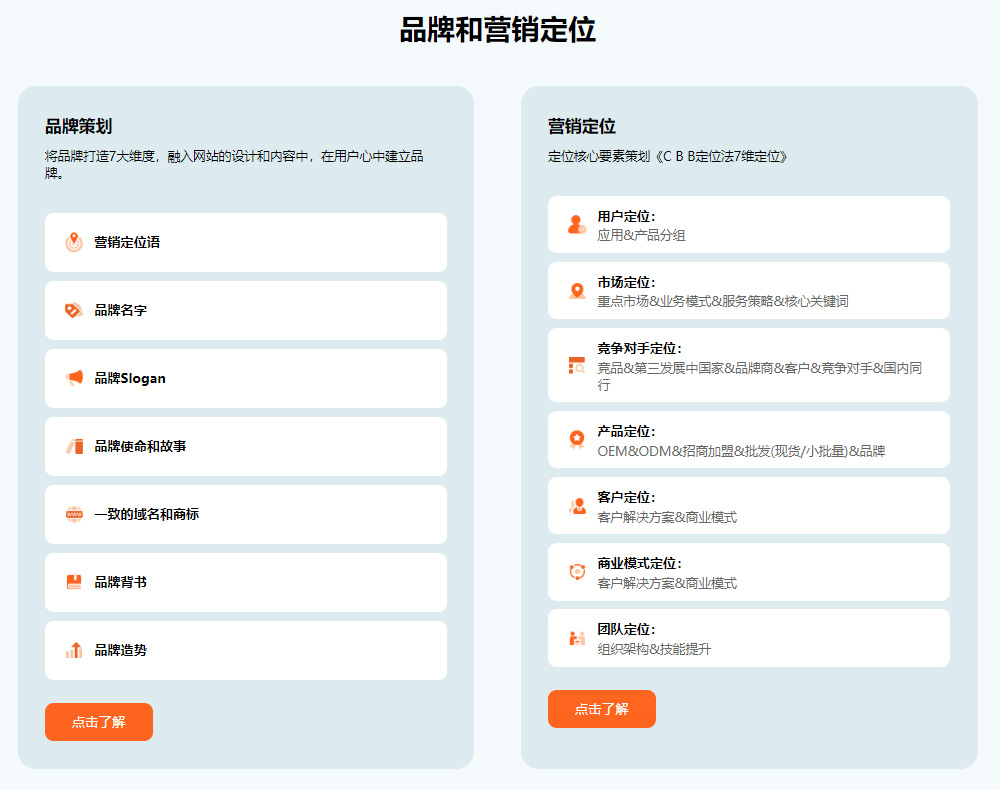Click the bar chart arrow icon beside 品牌造势
The height and width of the screenshot is (790, 1000).
(x=74, y=650)
